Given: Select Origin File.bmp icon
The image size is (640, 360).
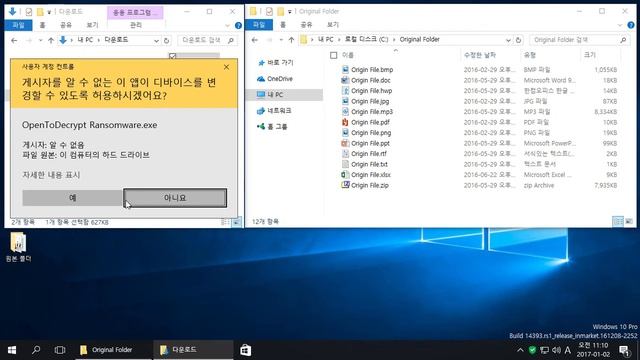Looking at the screenshot, I should pos(345,69).
